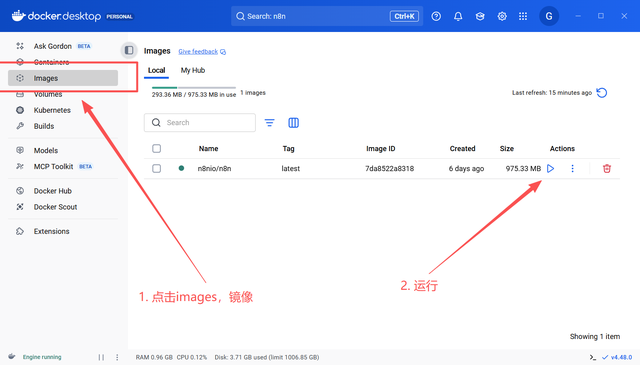
Task: Sort by Size column header
Action: (x=507, y=149)
